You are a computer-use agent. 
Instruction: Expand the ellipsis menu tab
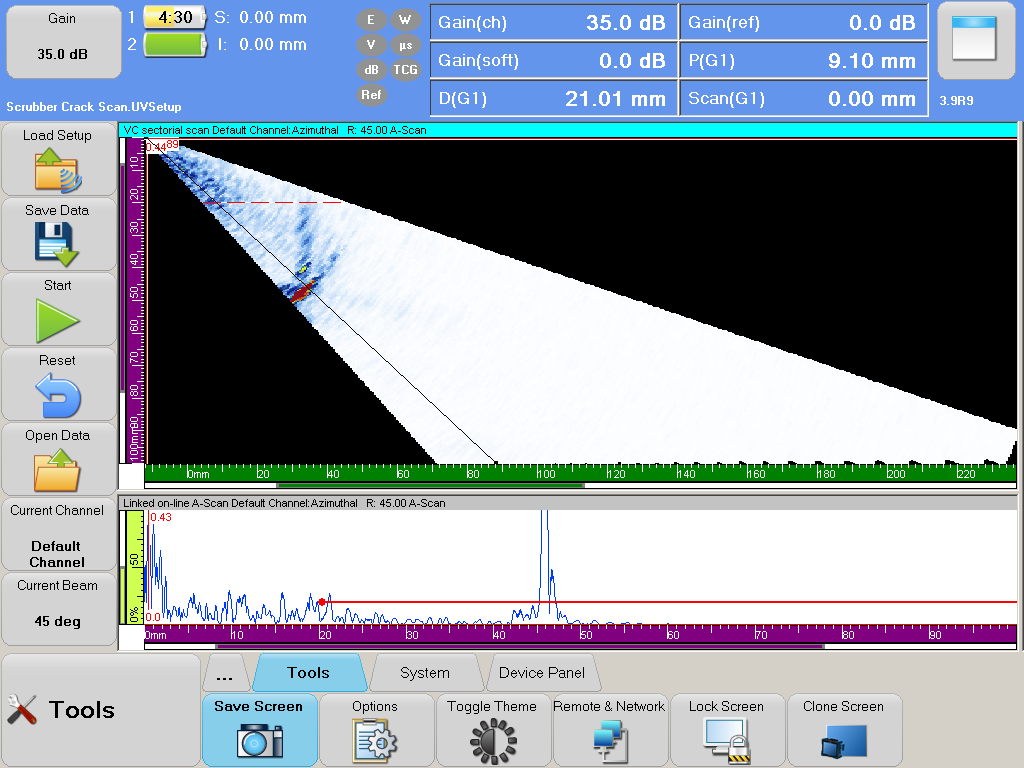tap(225, 674)
